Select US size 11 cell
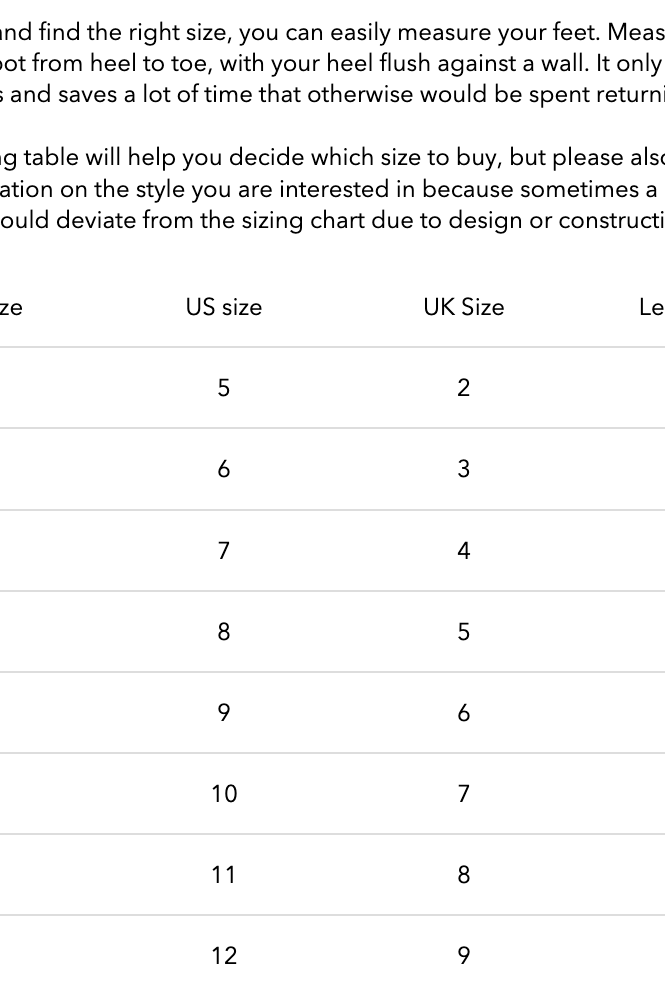Image resolution: width=665 pixels, height=998 pixels. [x=223, y=875]
